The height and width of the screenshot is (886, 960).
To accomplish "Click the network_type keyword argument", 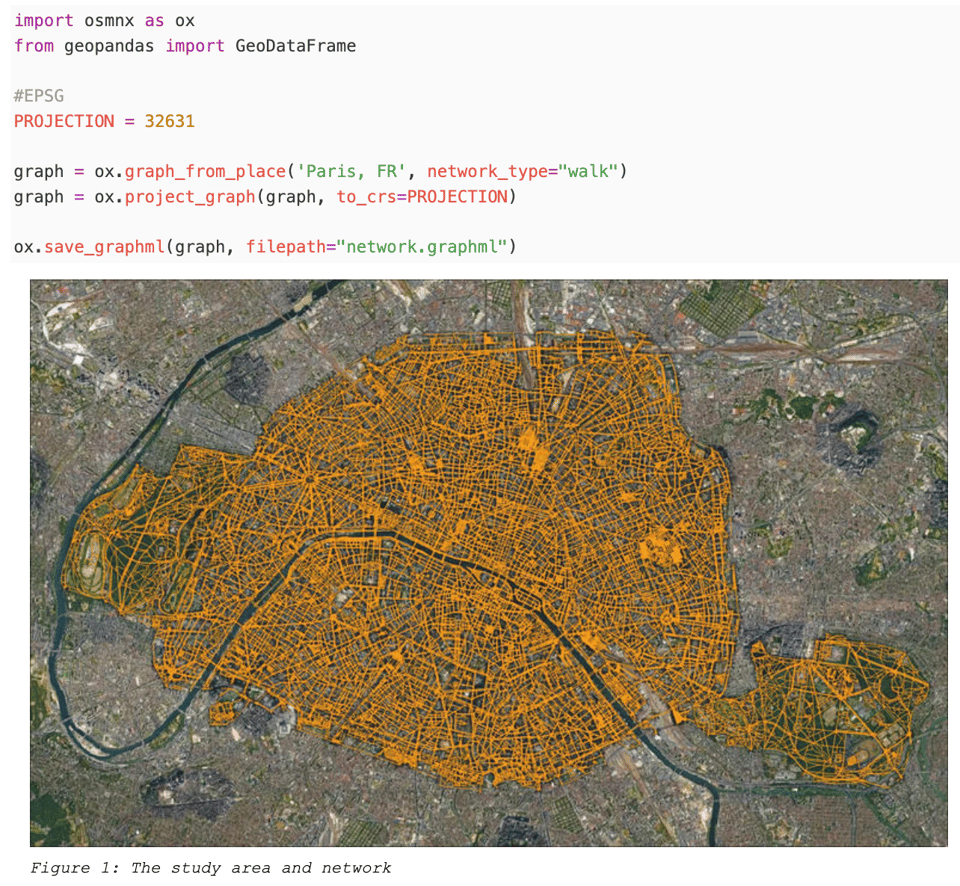I will pos(486,171).
